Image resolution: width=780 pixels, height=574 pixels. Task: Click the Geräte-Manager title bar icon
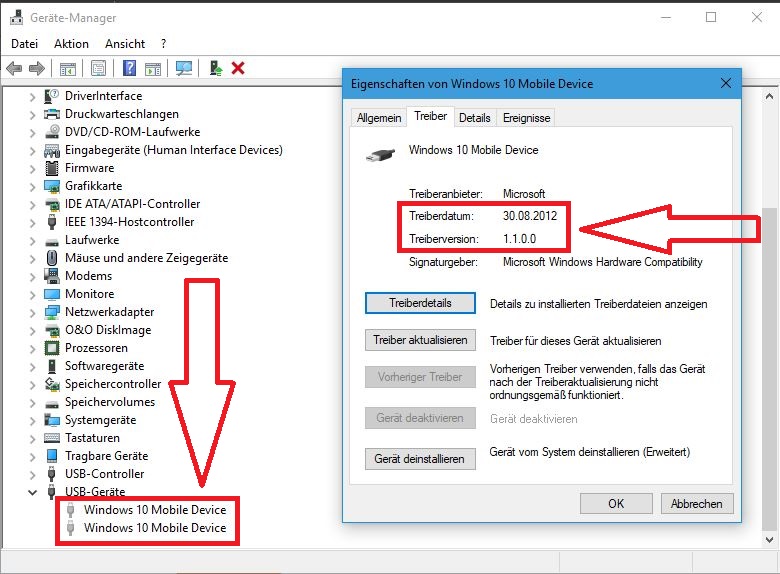[16, 17]
